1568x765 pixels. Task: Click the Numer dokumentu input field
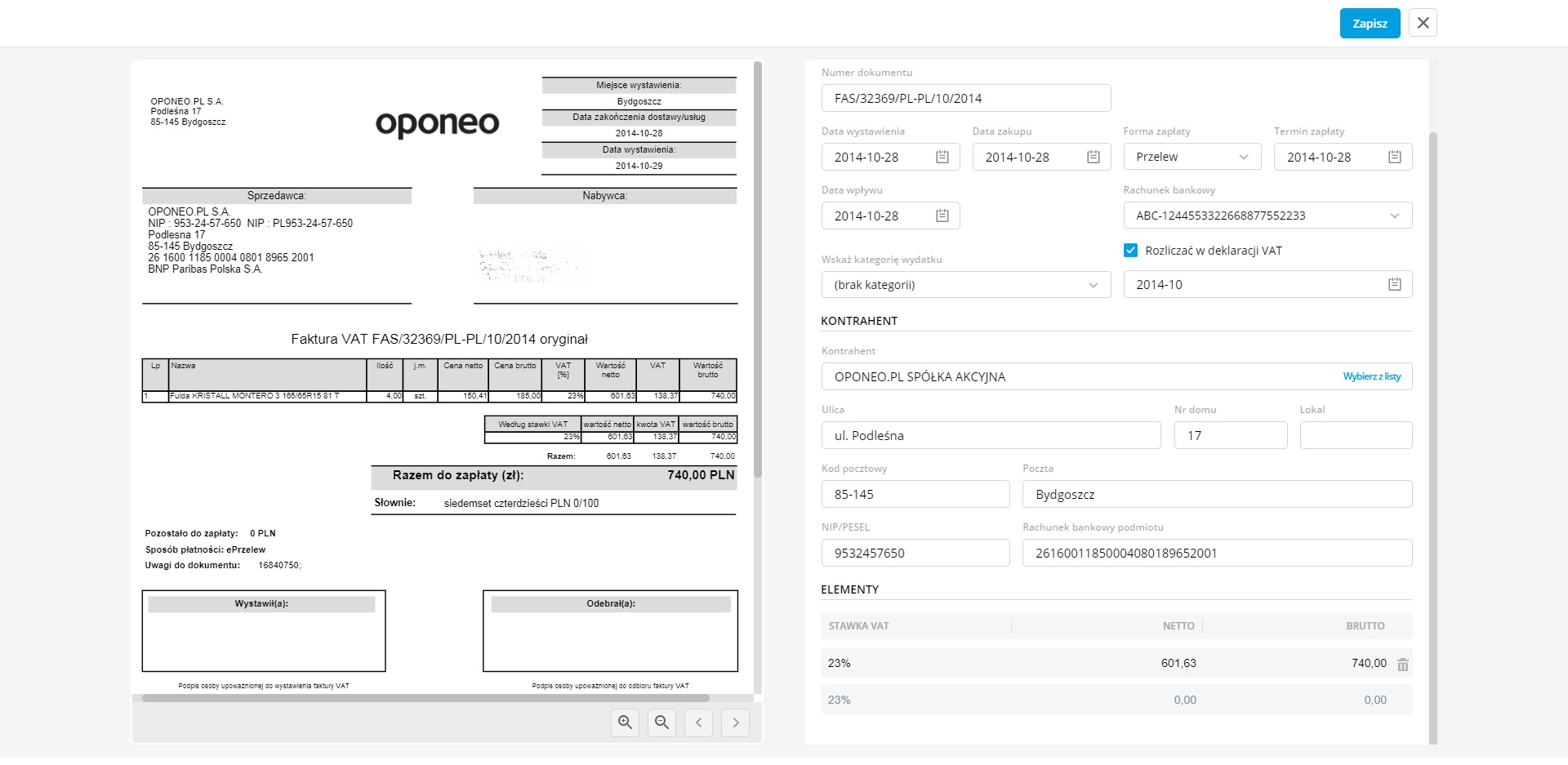(965, 98)
